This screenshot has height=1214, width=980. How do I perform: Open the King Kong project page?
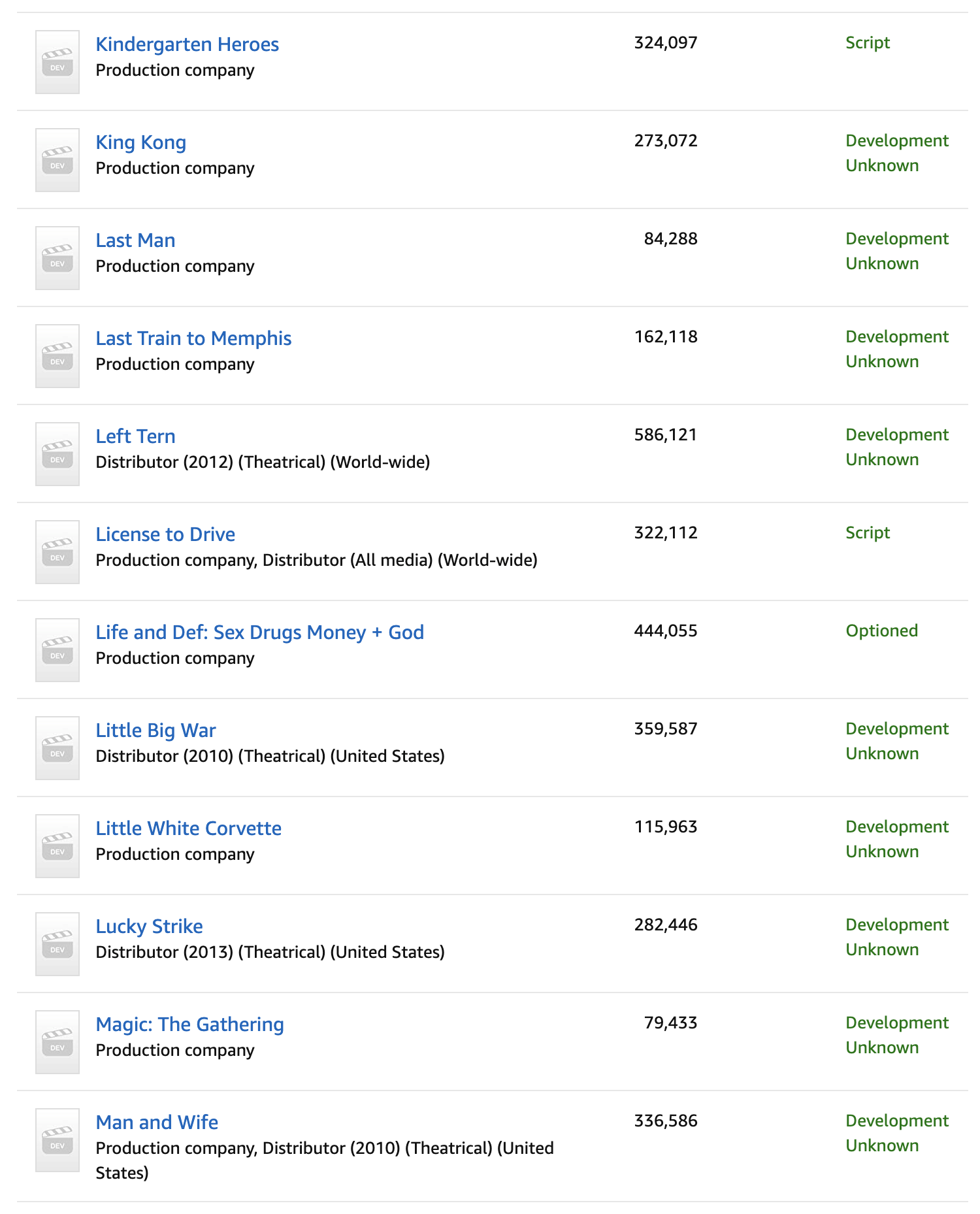141,142
